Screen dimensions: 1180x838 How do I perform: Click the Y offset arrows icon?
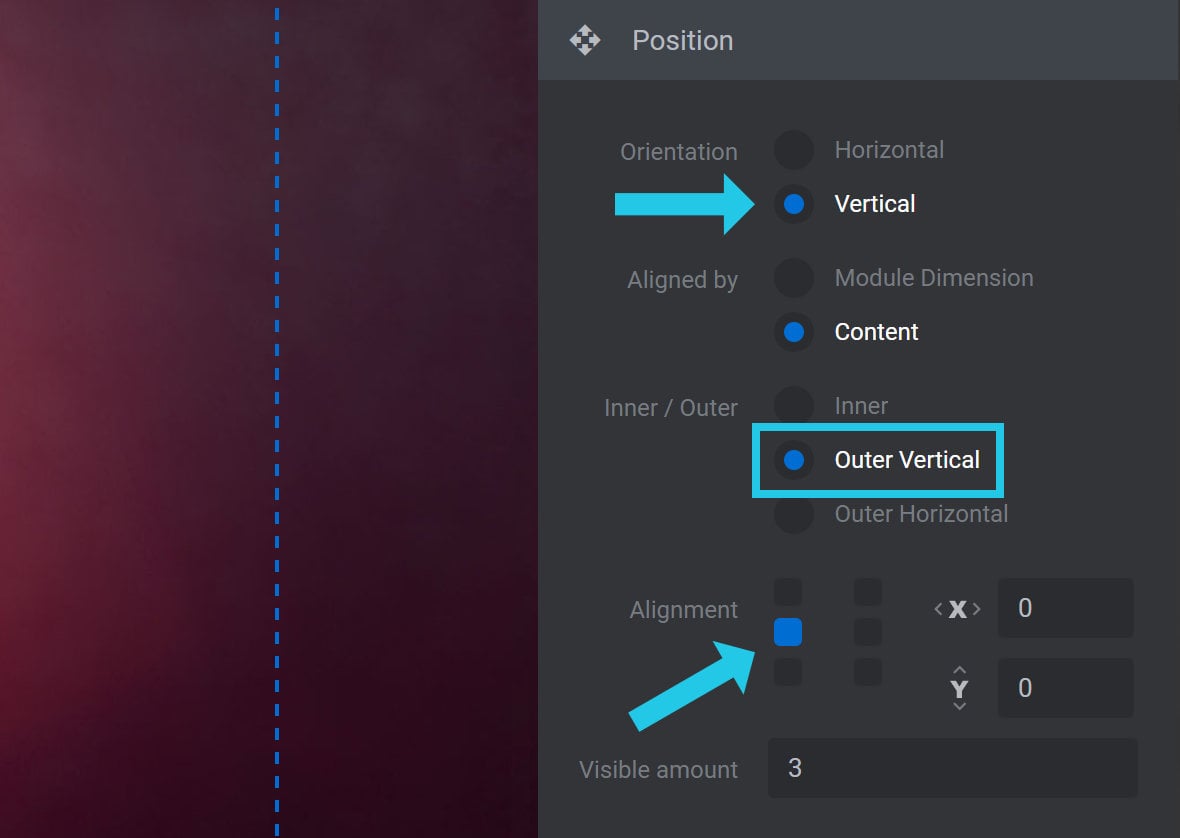coord(960,688)
